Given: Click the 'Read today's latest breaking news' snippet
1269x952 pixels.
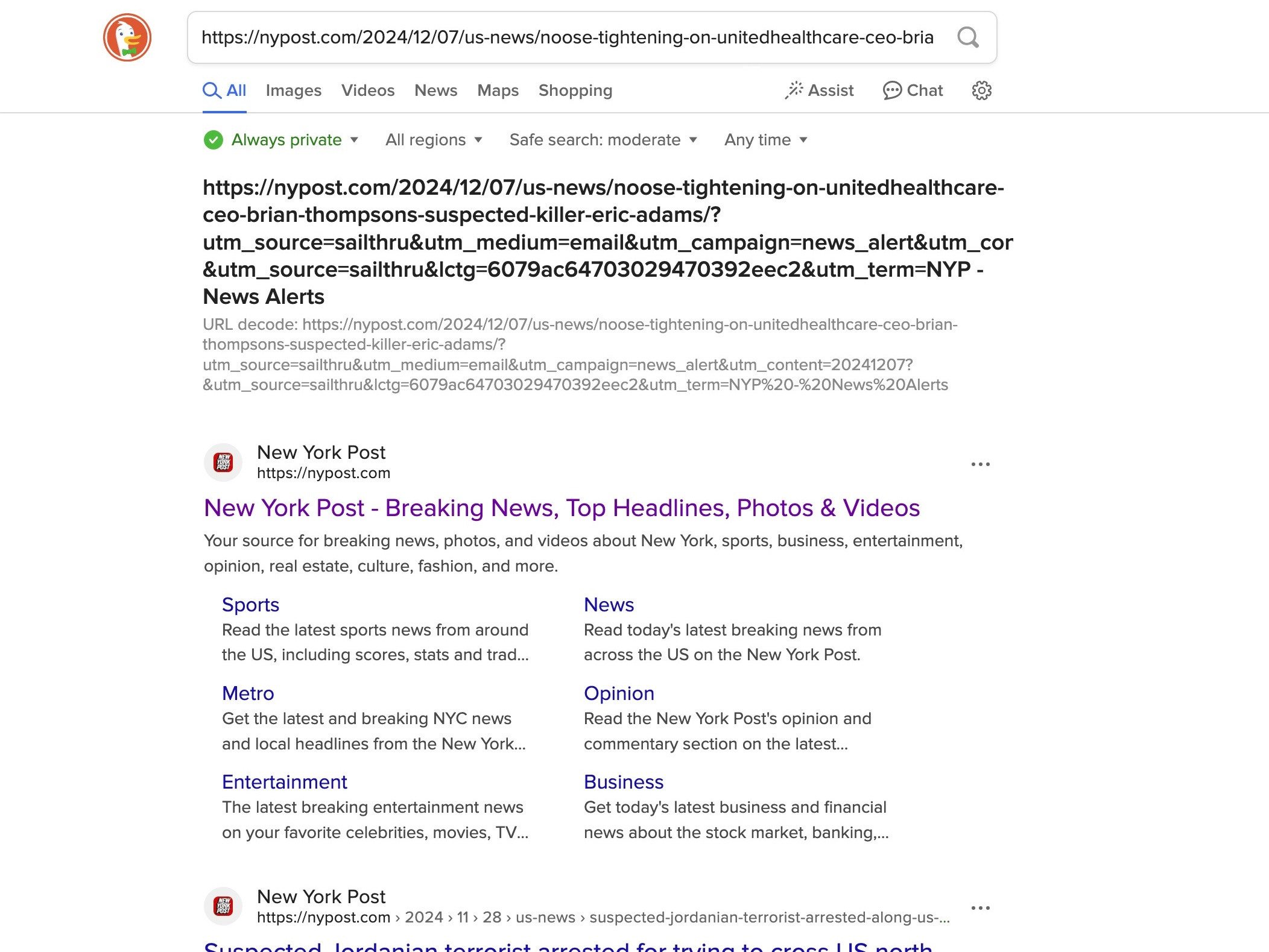Looking at the screenshot, I should click(x=732, y=642).
